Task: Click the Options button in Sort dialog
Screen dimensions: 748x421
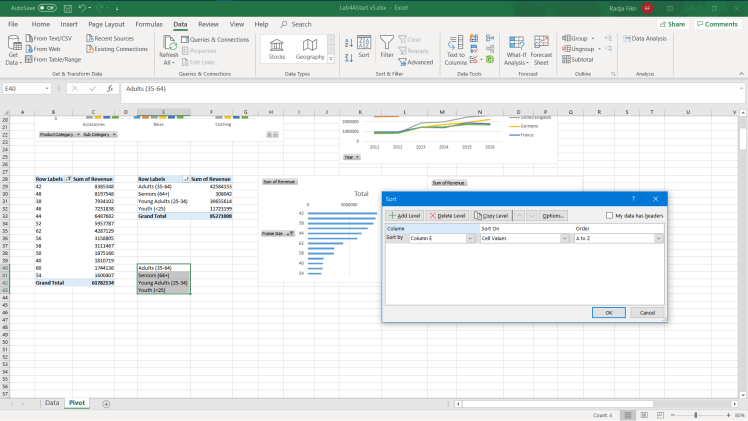Action: pos(554,215)
